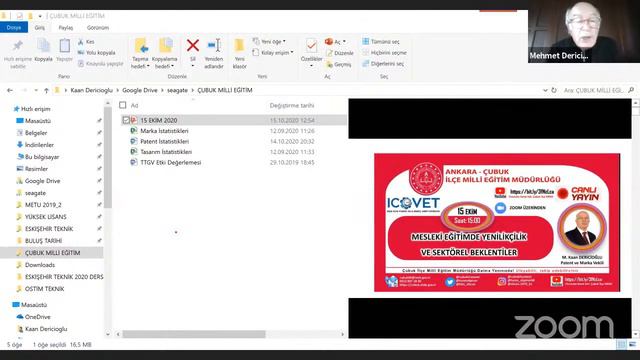Click the search box Ara ÇUBUK MİLLİ EĞİTİM

(593, 90)
